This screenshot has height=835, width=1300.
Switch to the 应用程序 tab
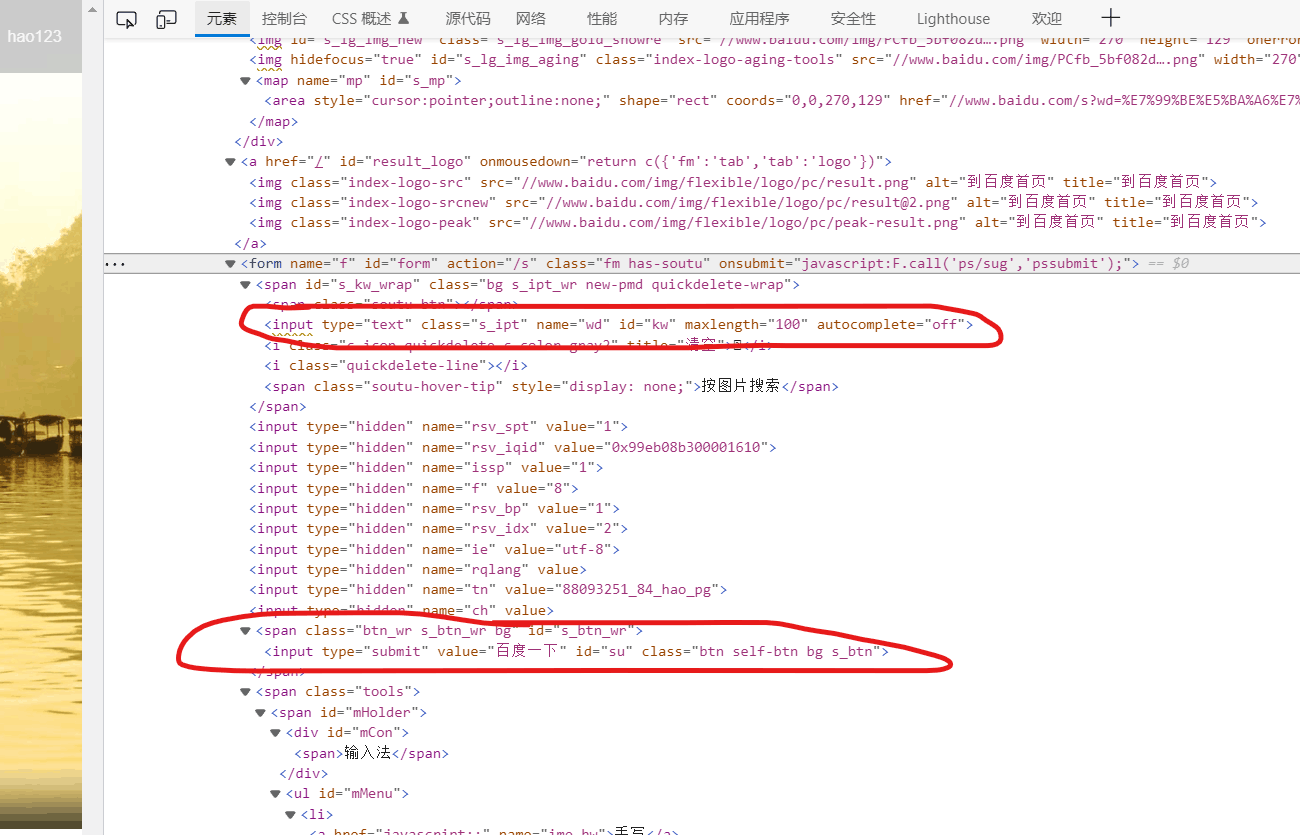(x=759, y=19)
